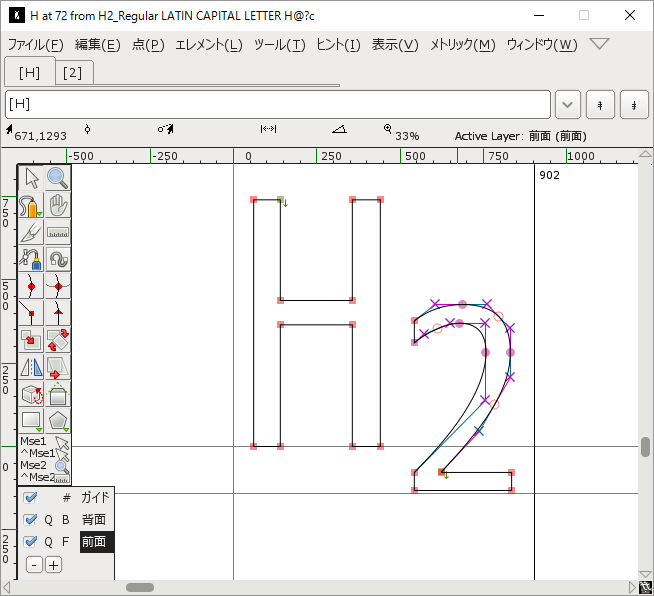Select the Spiro curve tool

point(58,259)
